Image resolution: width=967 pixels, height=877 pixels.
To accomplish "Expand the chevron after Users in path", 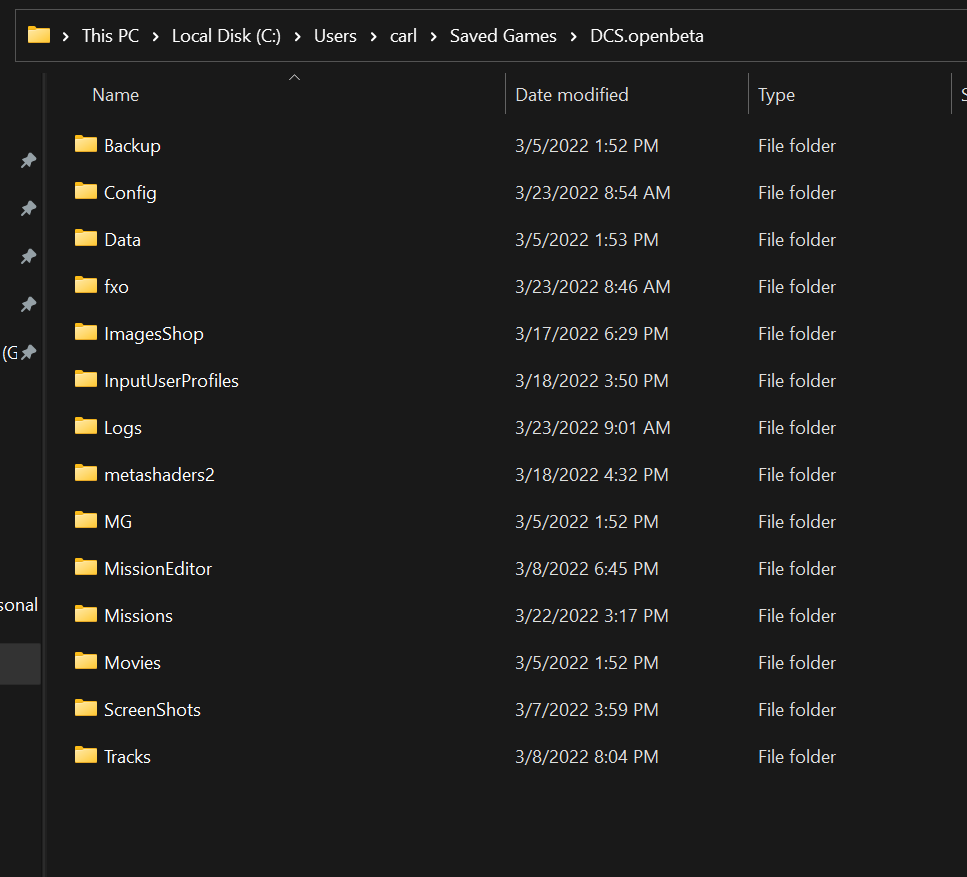I will pyautogui.click(x=373, y=36).
